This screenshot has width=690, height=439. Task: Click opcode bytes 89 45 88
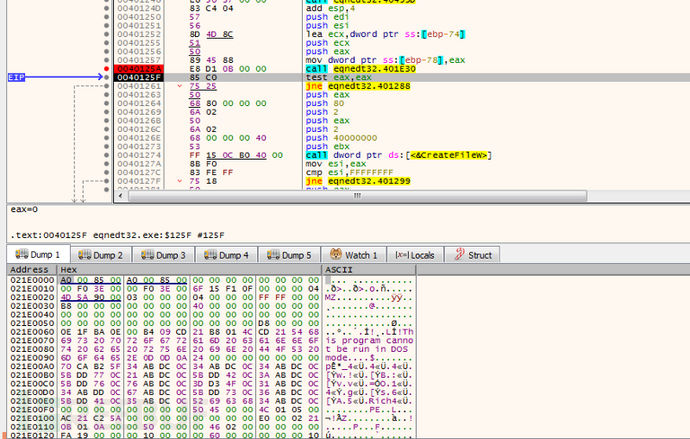coord(211,60)
